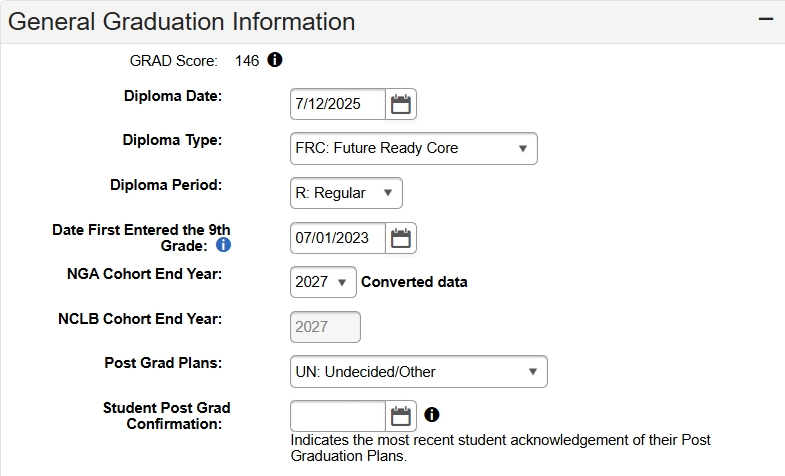Click info icon beside Post Grad Confirmation
785x476 pixels.
tap(432, 414)
